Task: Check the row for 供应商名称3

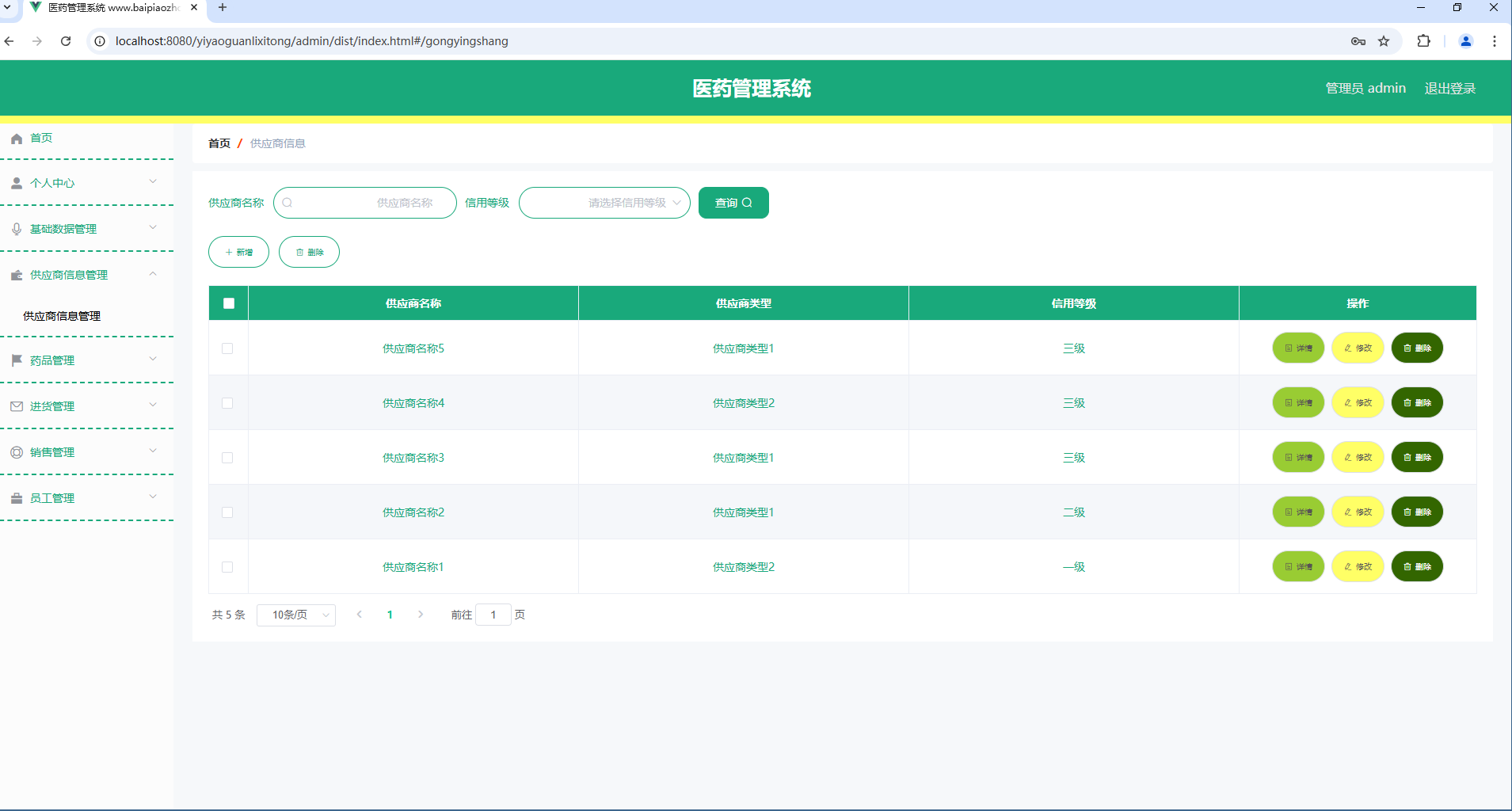Action: (227, 458)
